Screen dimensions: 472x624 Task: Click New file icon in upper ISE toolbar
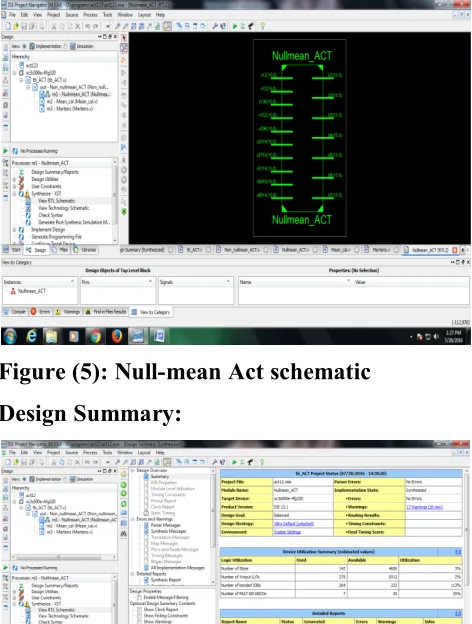[x=8, y=26]
